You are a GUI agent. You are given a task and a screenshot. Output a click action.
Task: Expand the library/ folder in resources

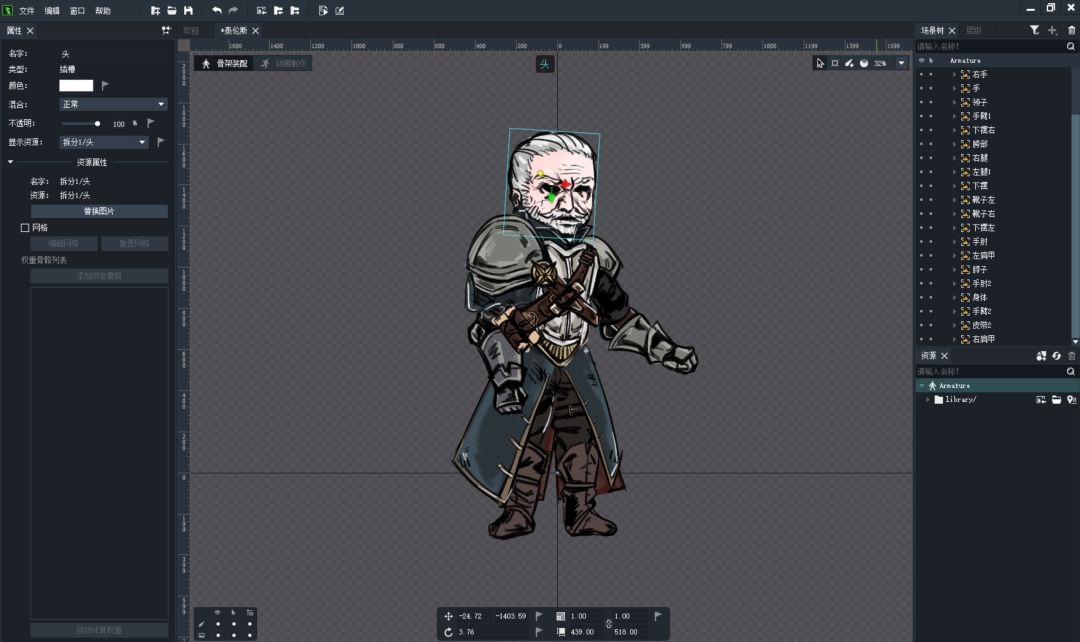coord(928,400)
